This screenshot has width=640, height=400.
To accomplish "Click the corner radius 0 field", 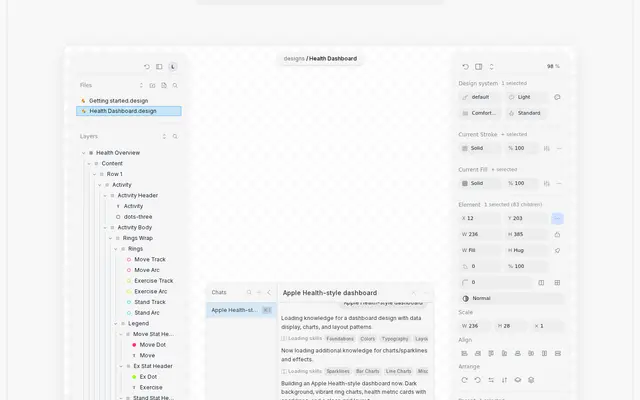I will pos(496,282).
